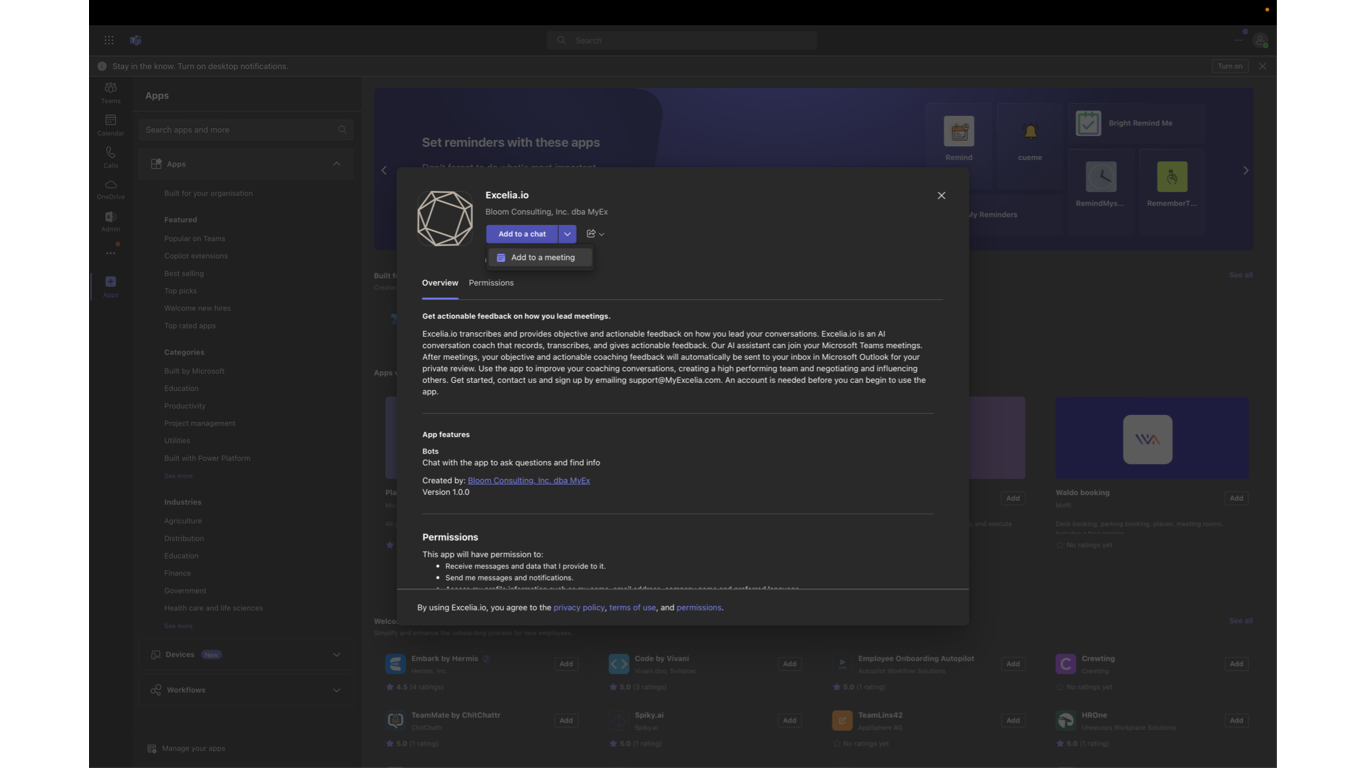
Task: Open the Calls icon in left rail
Action: coord(110,157)
